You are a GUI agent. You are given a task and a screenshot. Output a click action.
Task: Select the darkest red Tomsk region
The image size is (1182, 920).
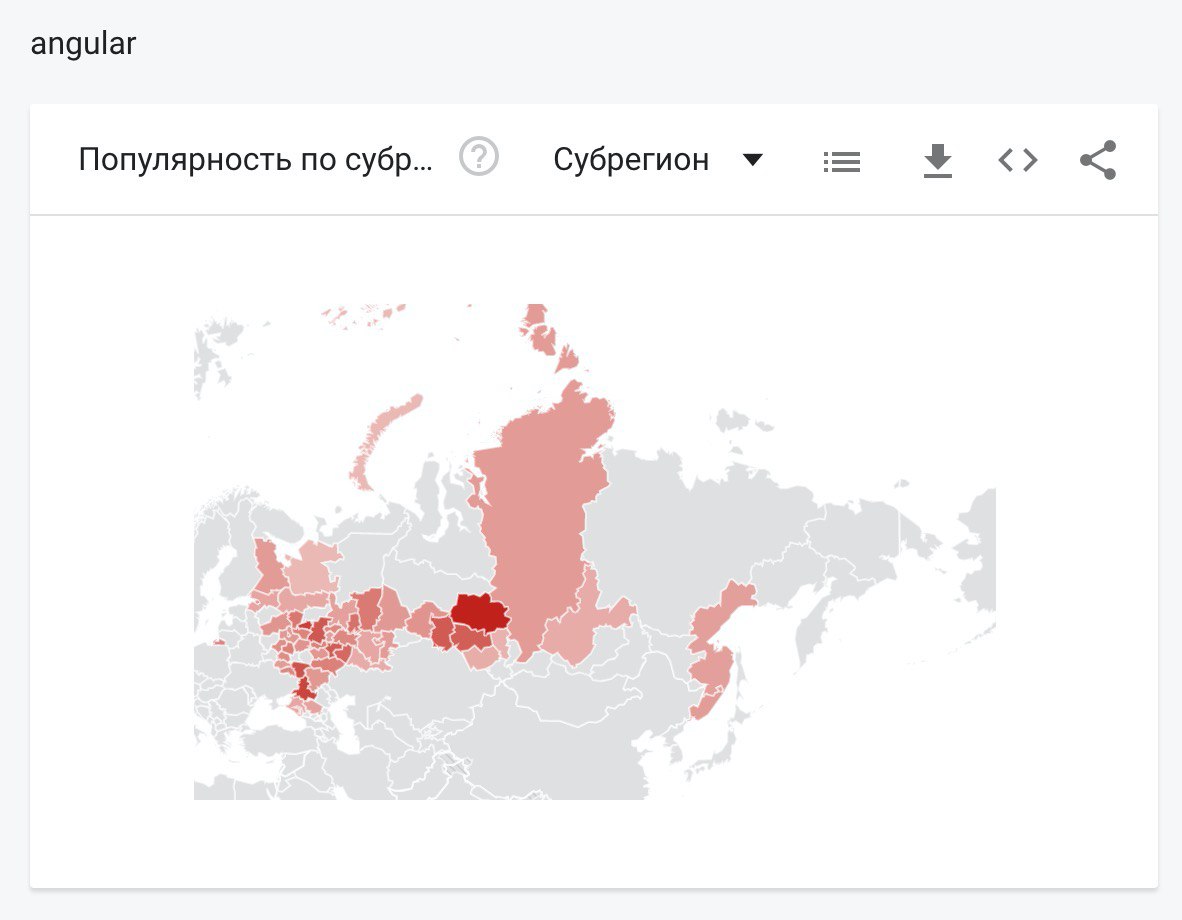481,612
